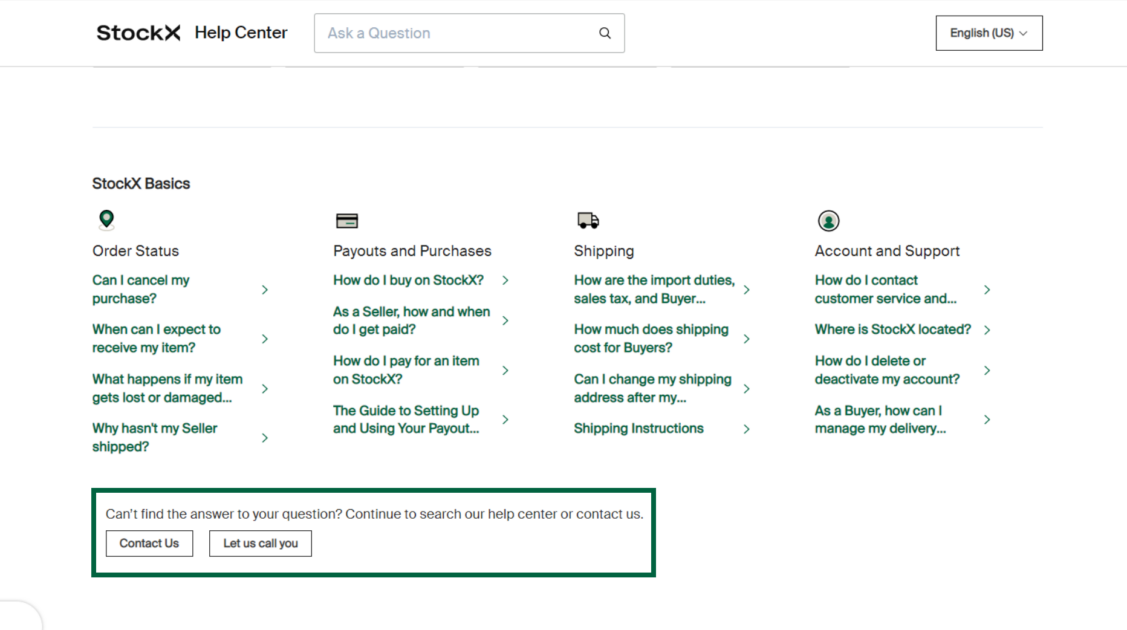The image size is (1127, 630).
Task: Expand chevron next to "How do I buy on StockX?"
Action: pyautogui.click(x=505, y=281)
